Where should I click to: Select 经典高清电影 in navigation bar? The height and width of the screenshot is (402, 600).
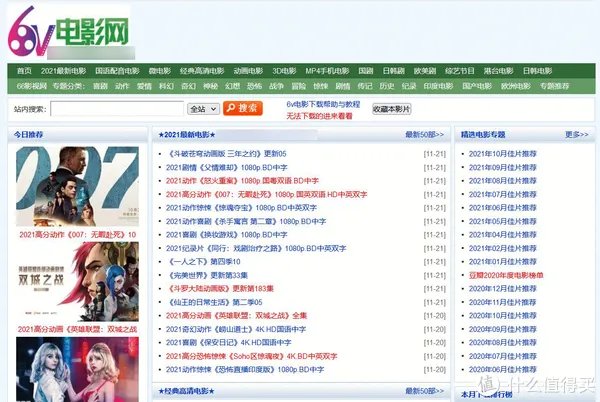(x=202, y=71)
